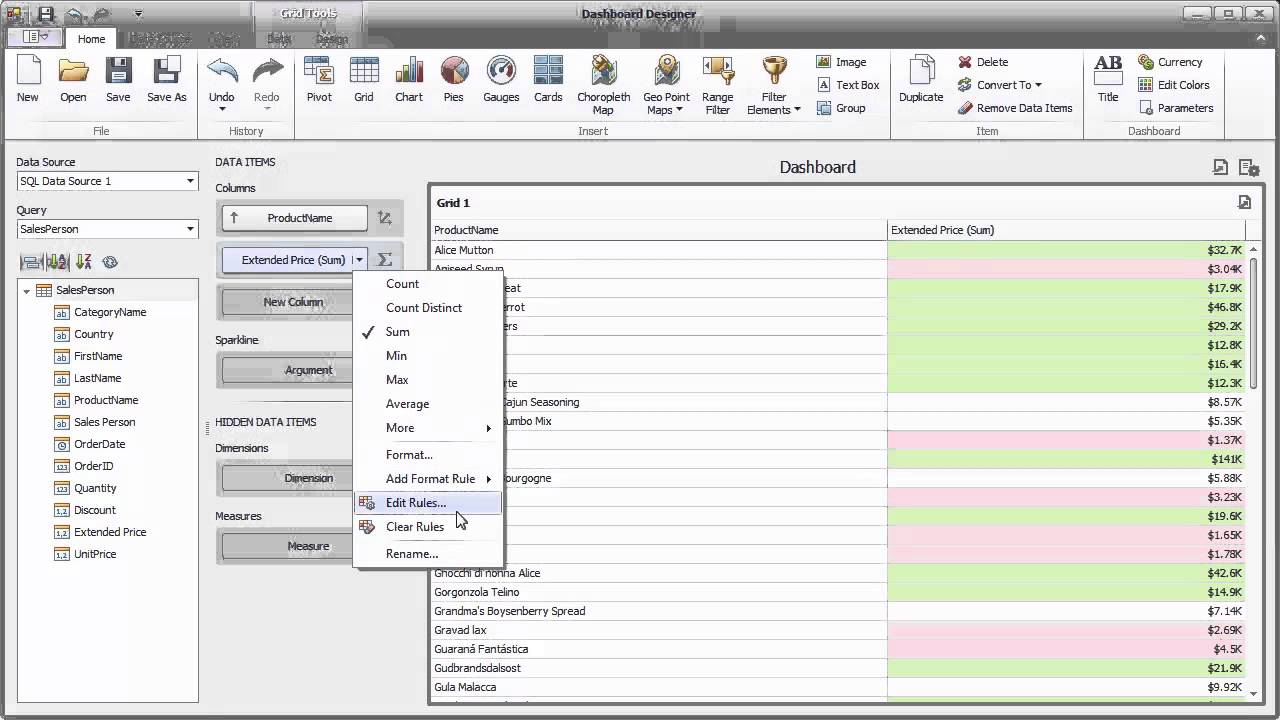Insert a Pivot item
Screen dimensions: 1280x720
pyautogui.click(x=319, y=80)
